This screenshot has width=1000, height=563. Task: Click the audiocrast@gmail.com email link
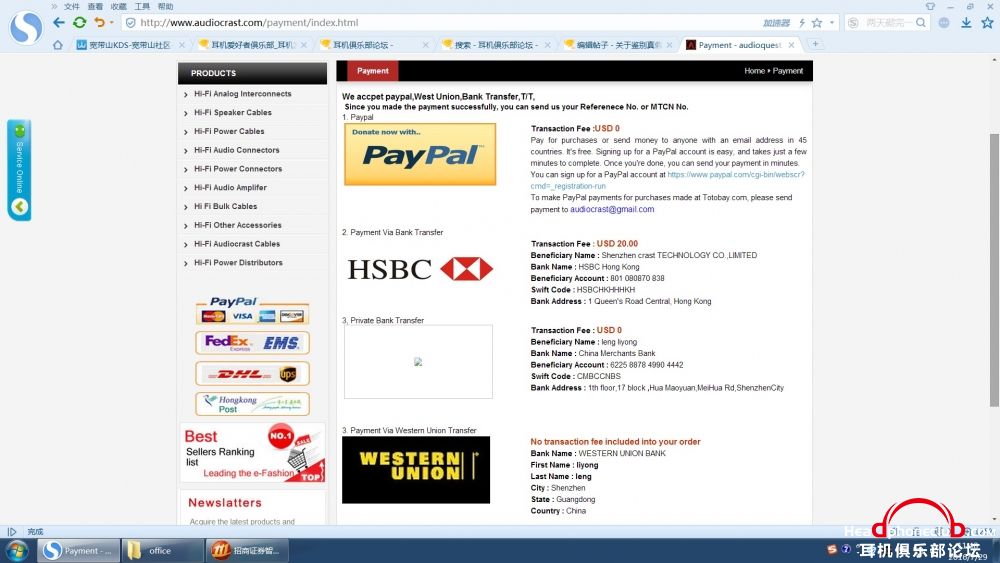pos(612,209)
